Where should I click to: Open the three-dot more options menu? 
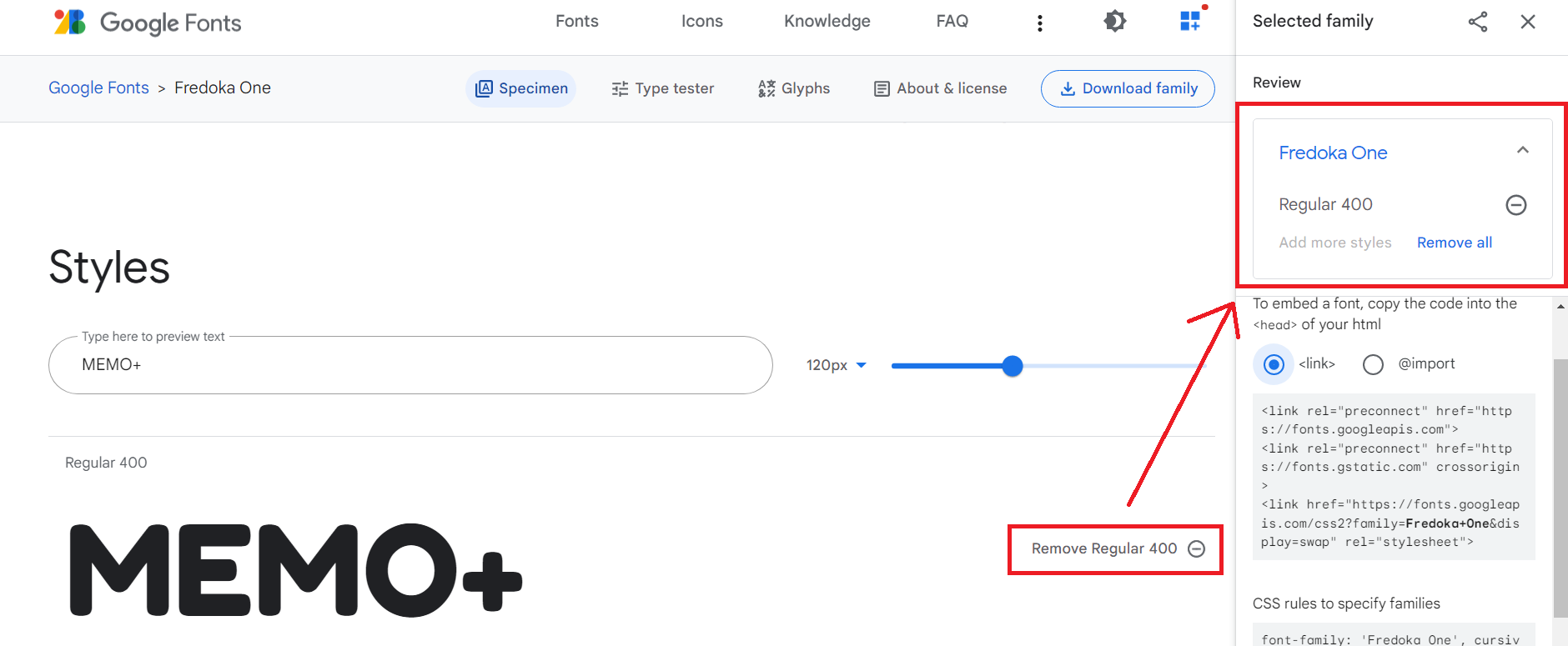[x=1039, y=23]
